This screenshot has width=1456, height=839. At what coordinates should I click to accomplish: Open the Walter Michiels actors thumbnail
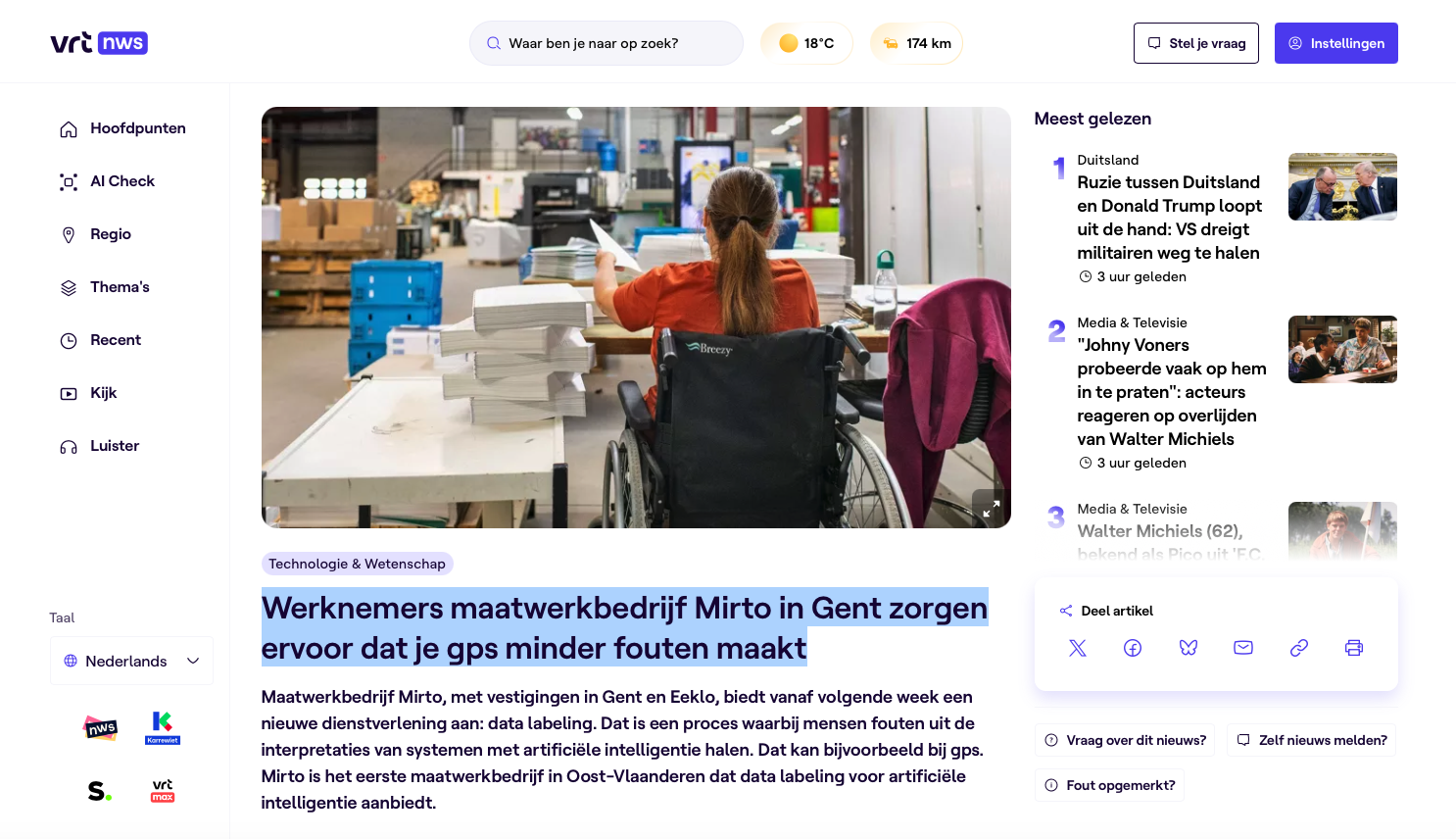click(1342, 349)
